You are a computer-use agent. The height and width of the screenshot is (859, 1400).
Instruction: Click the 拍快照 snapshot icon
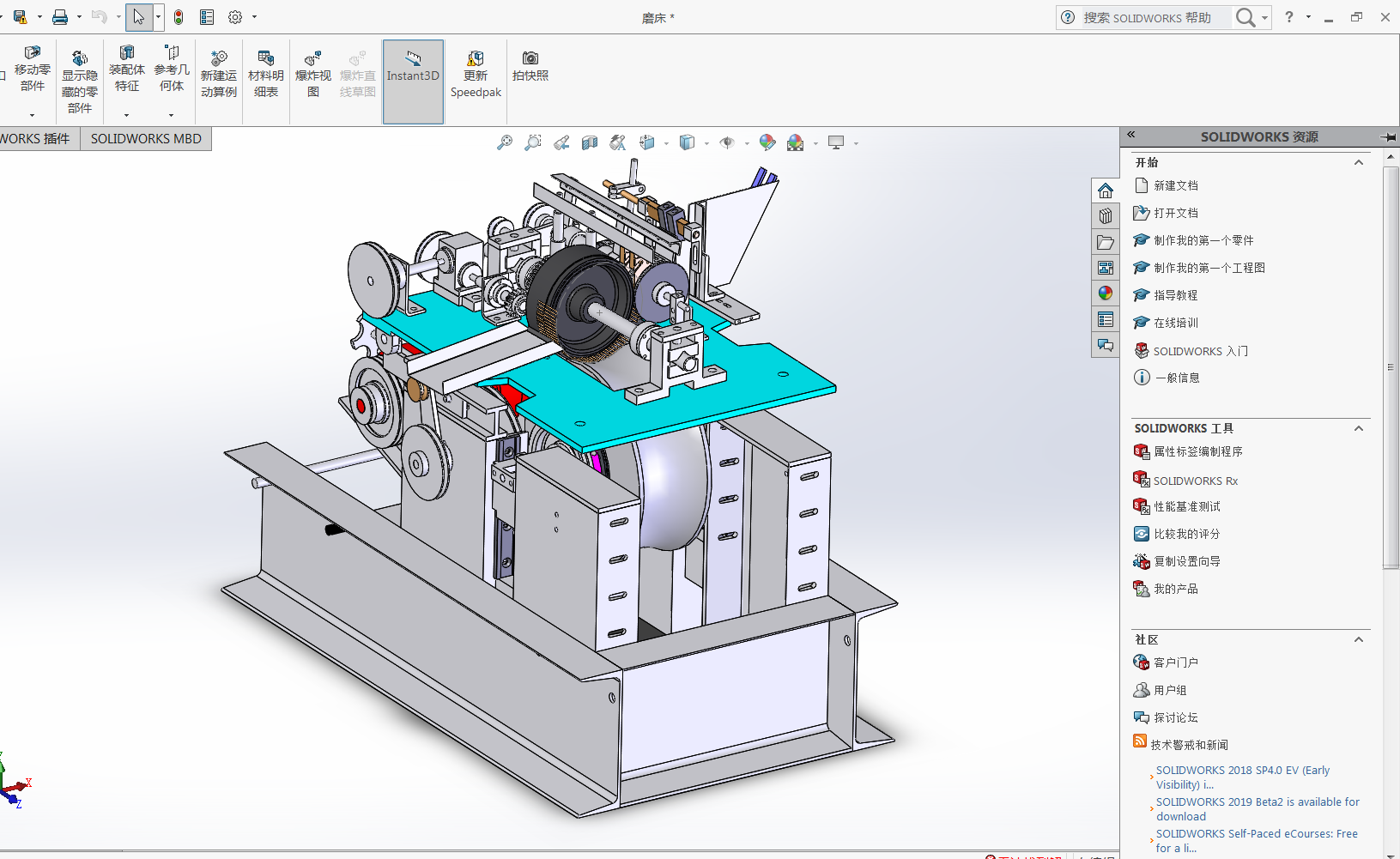tap(530, 66)
